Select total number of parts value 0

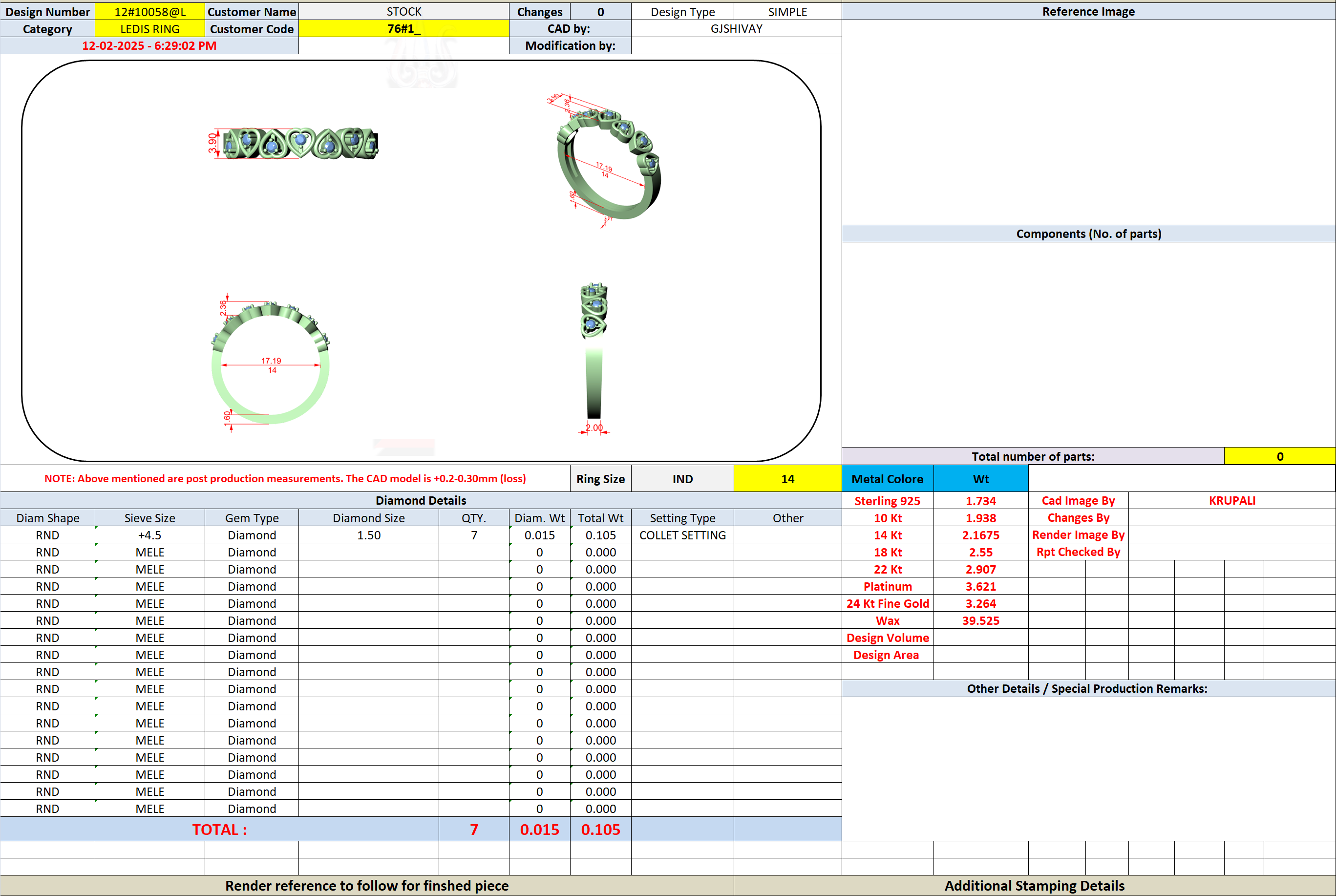click(1279, 457)
